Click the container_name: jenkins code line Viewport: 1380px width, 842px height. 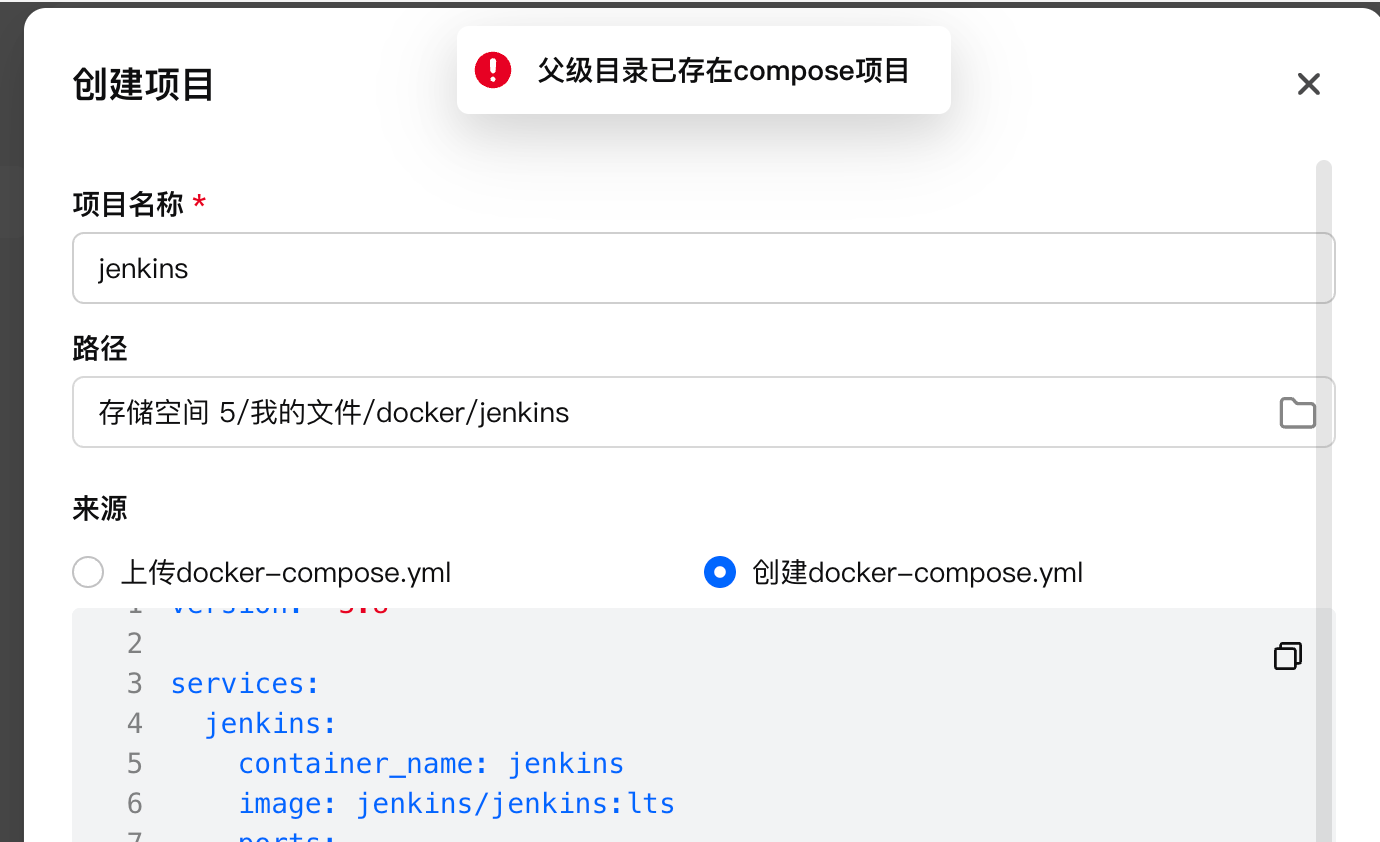(431, 763)
